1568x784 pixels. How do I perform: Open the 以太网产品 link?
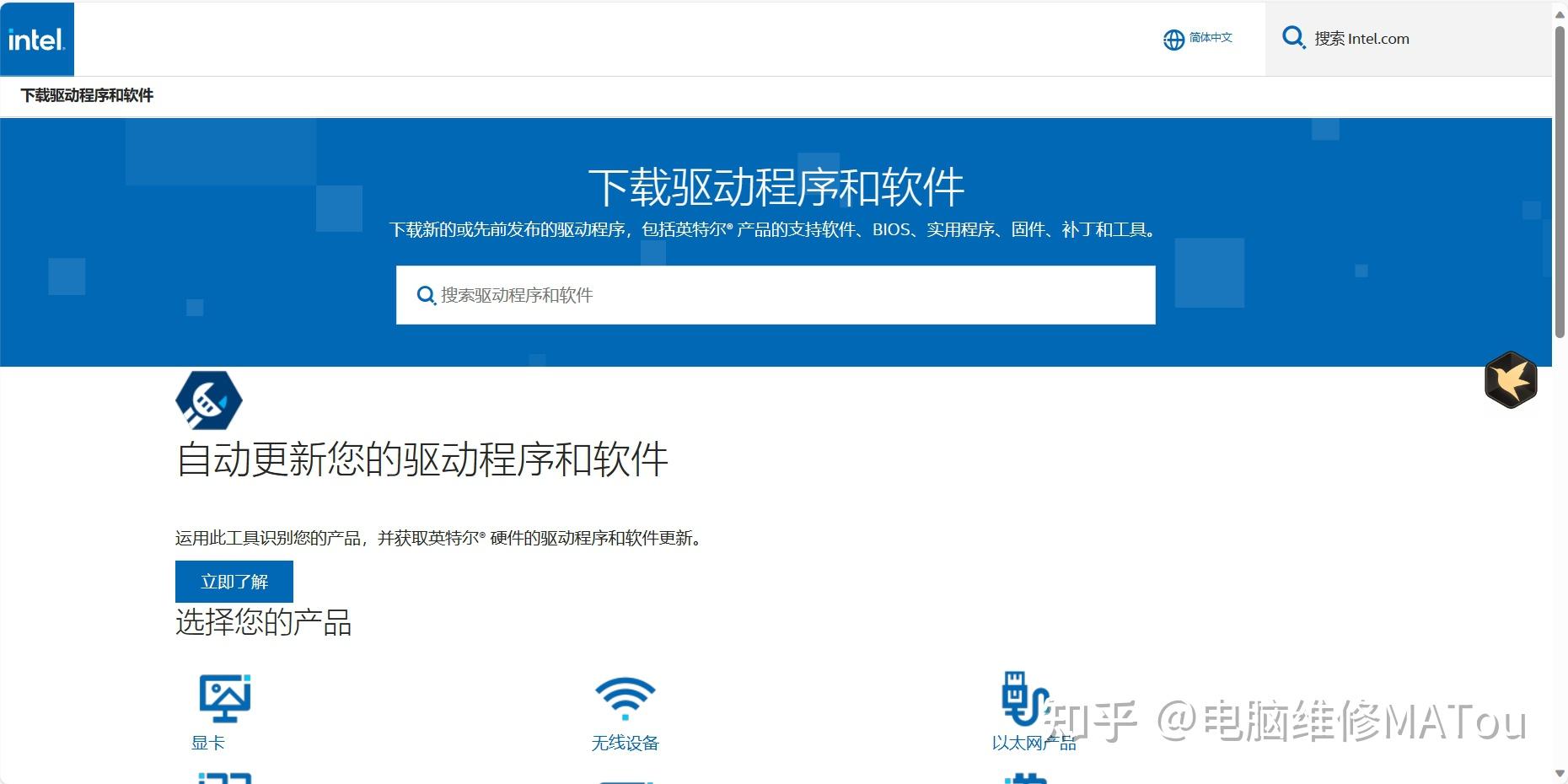(x=1034, y=743)
